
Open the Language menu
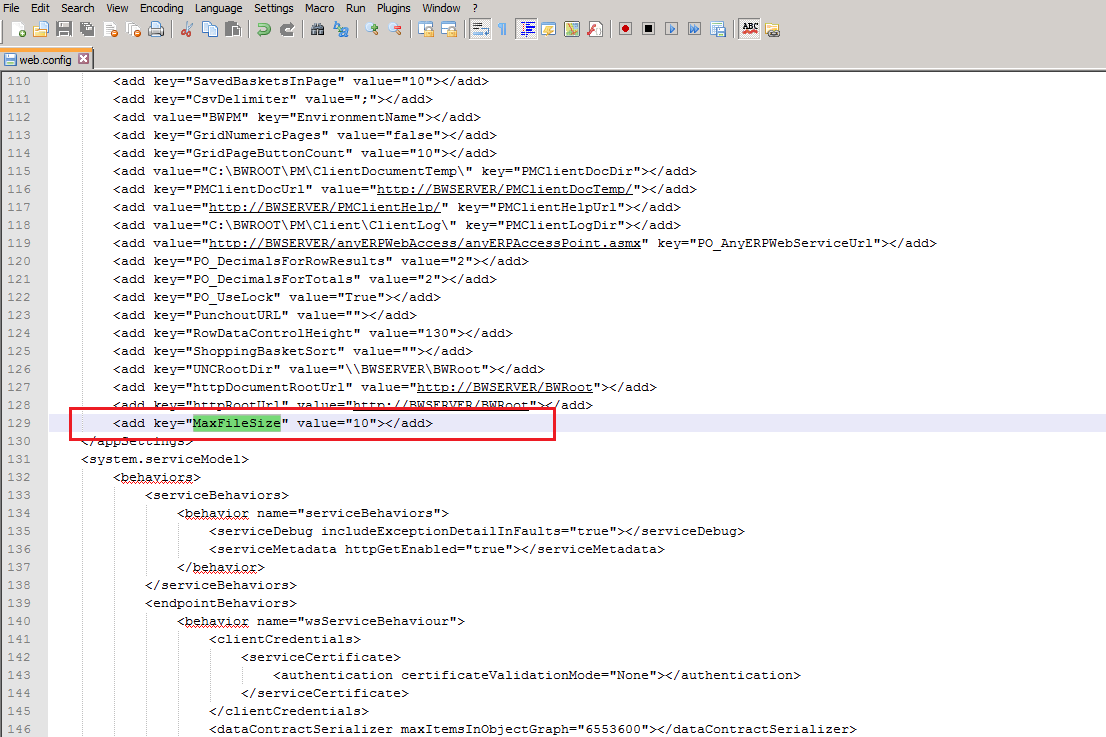219,8
